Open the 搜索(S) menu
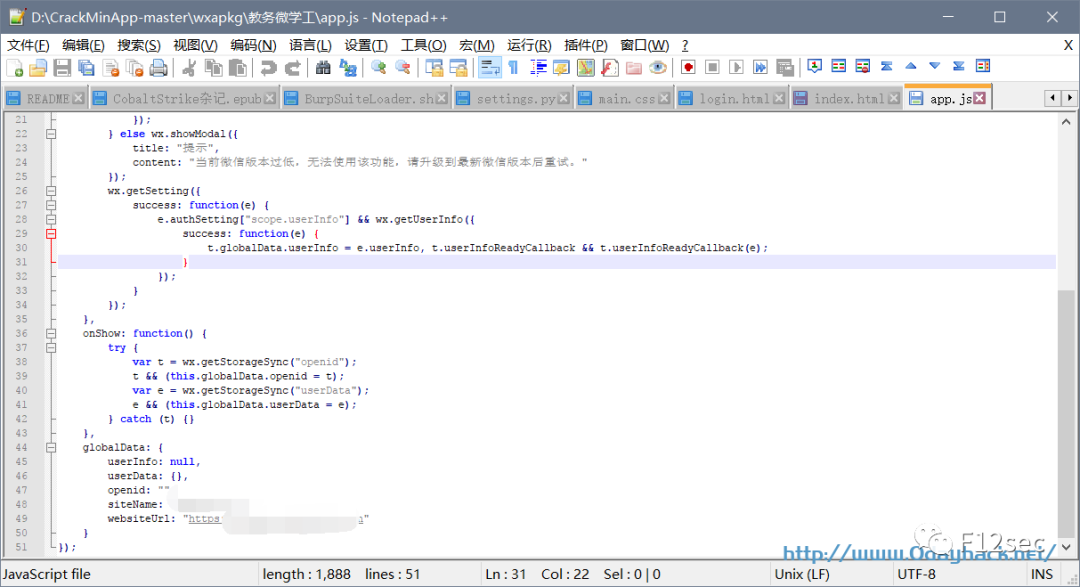Viewport: 1080px width, 587px height. click(138, 45)
